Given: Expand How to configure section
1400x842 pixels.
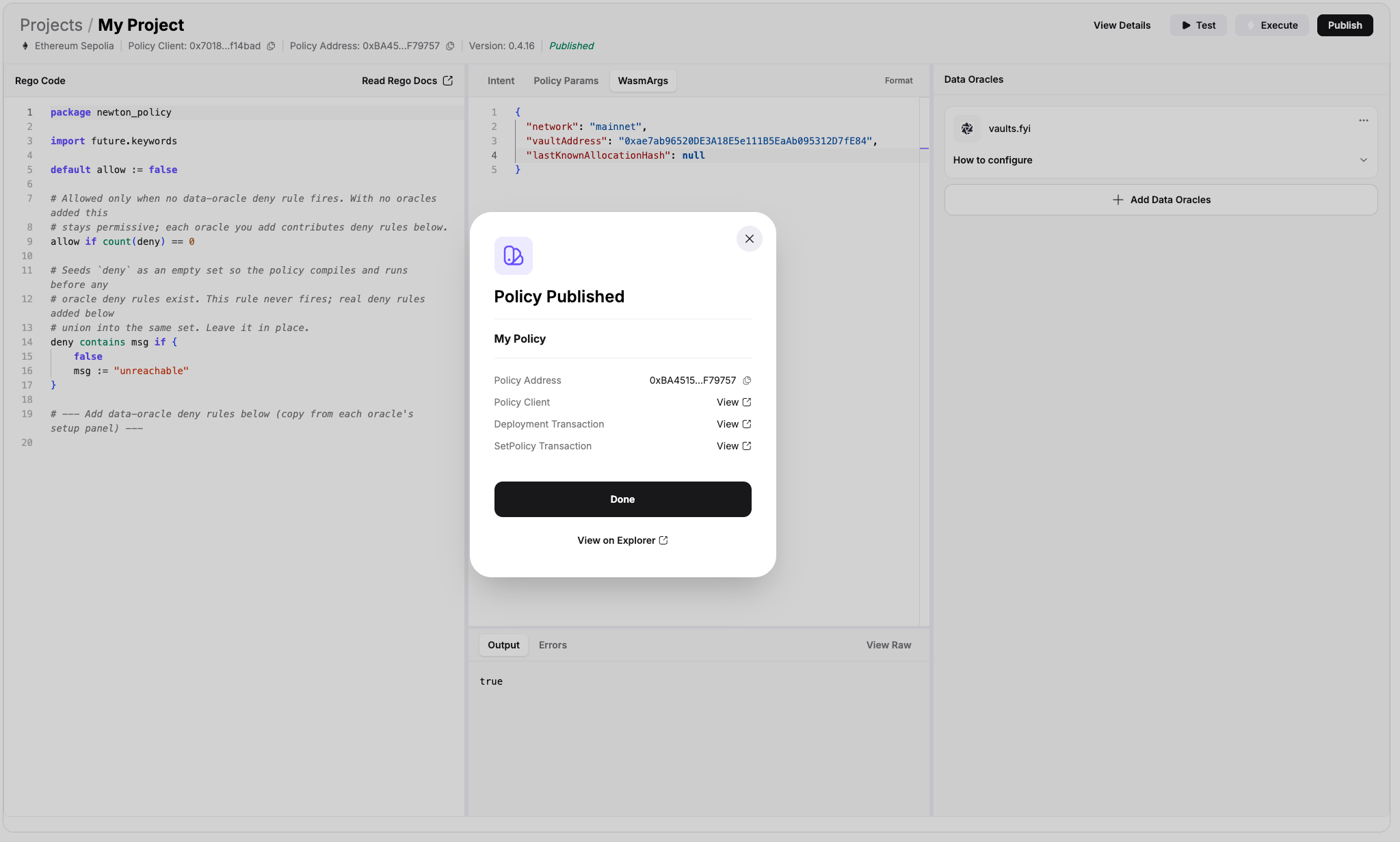Looking at the screenshot, I should coord(1161,160).
